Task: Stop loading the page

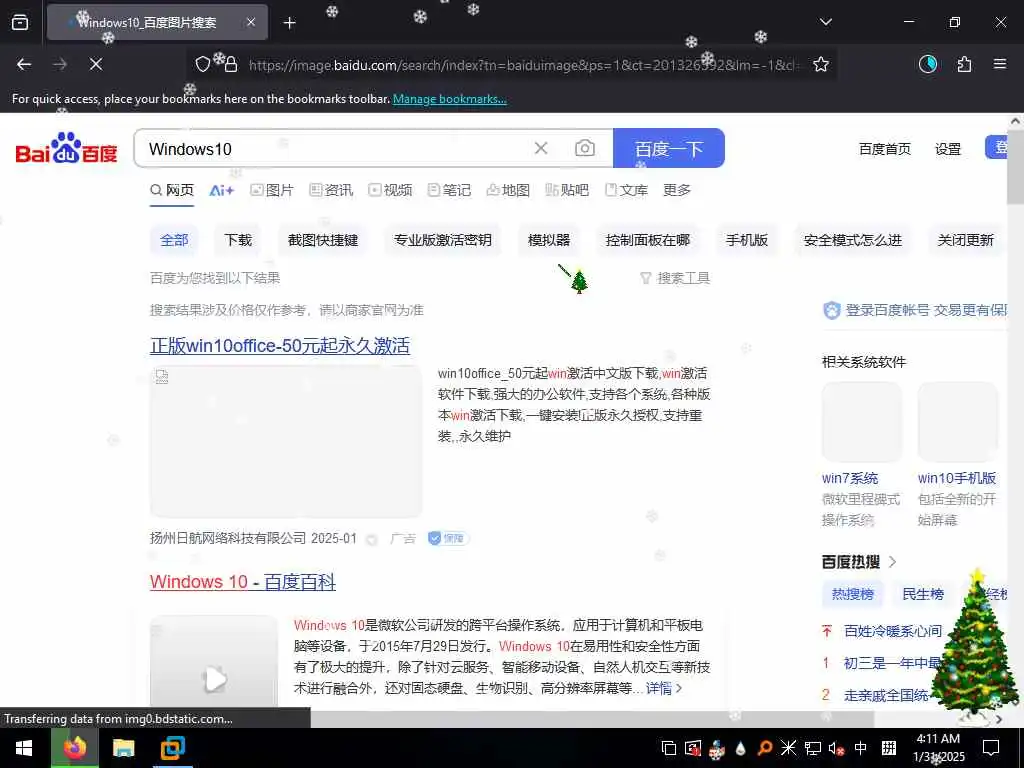Action: pyautogui.click(x=95, y=64)
